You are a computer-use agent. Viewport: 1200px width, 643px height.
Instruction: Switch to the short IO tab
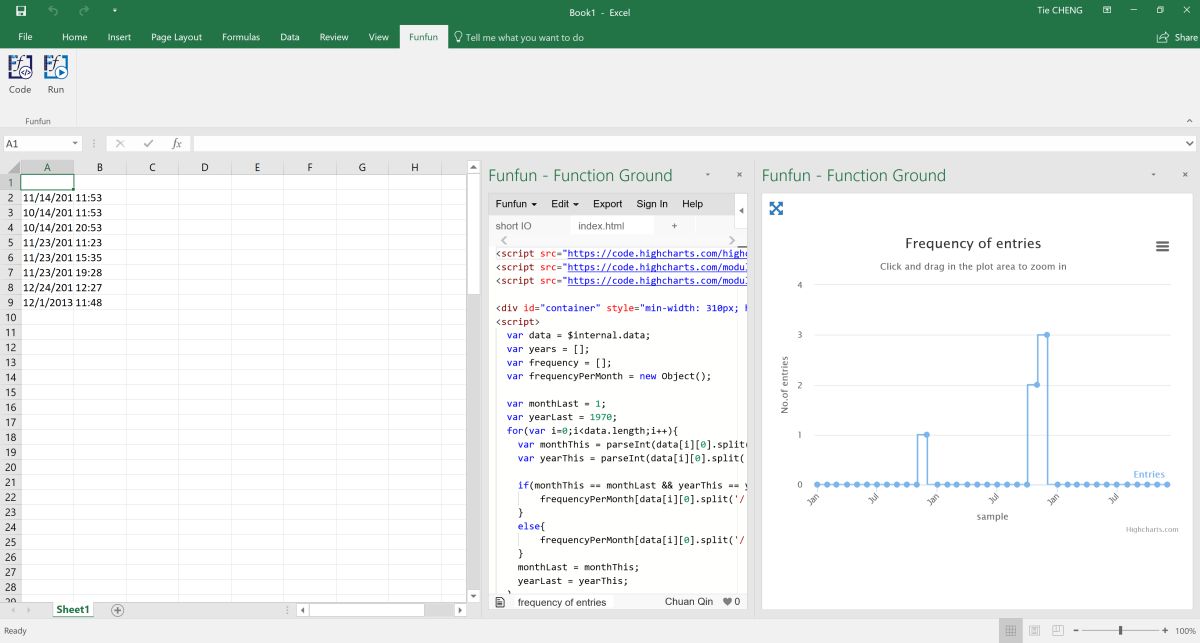[514, 226]
